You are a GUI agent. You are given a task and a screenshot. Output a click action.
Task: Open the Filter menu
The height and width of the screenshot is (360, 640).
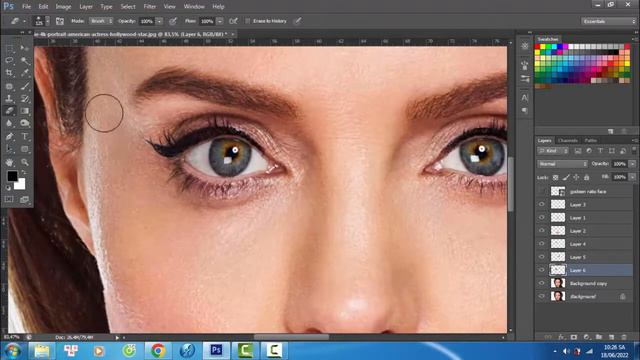click(x=149, y=7)
